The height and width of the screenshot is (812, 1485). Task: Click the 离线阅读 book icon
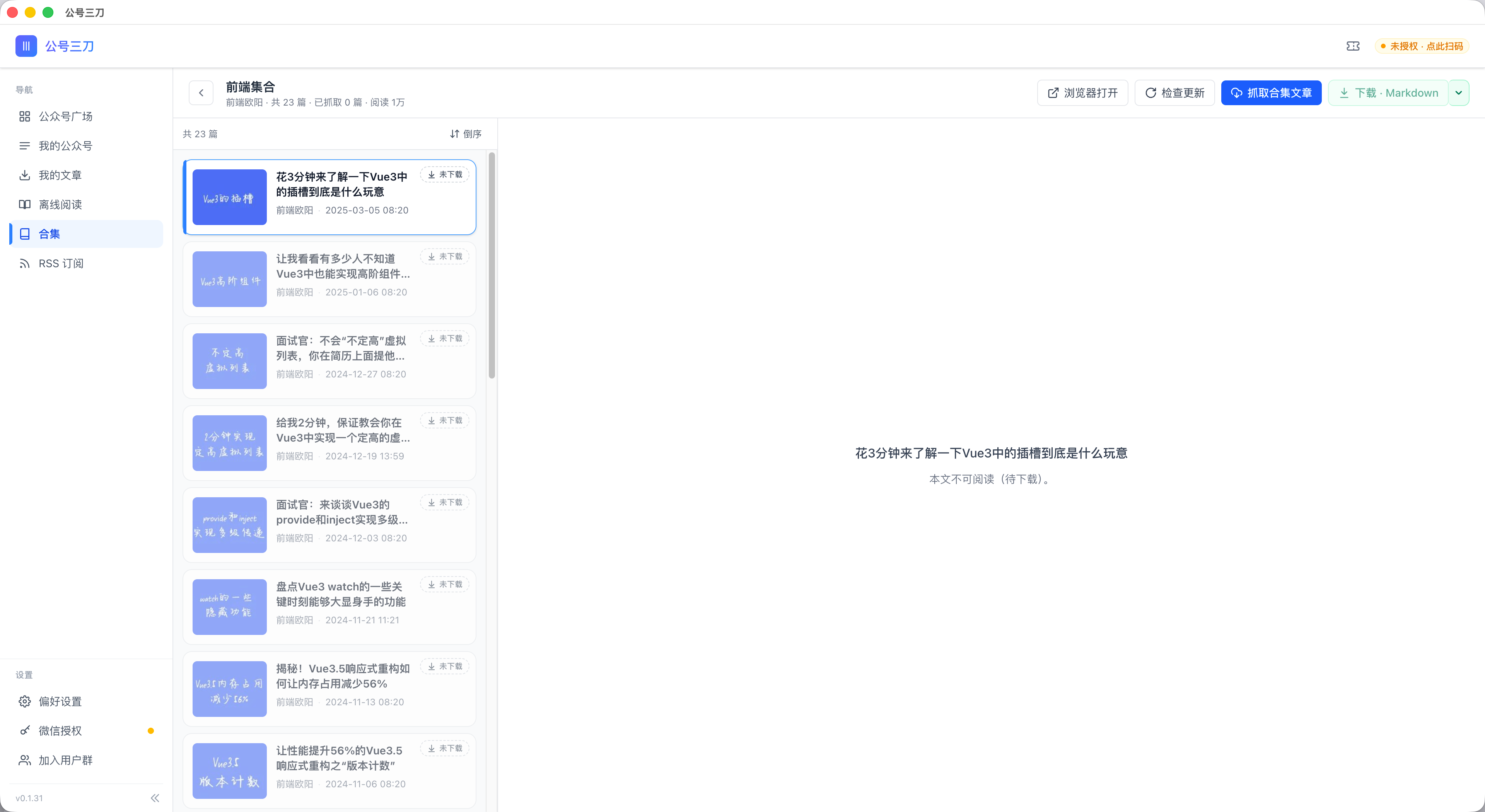pos(24,205)
